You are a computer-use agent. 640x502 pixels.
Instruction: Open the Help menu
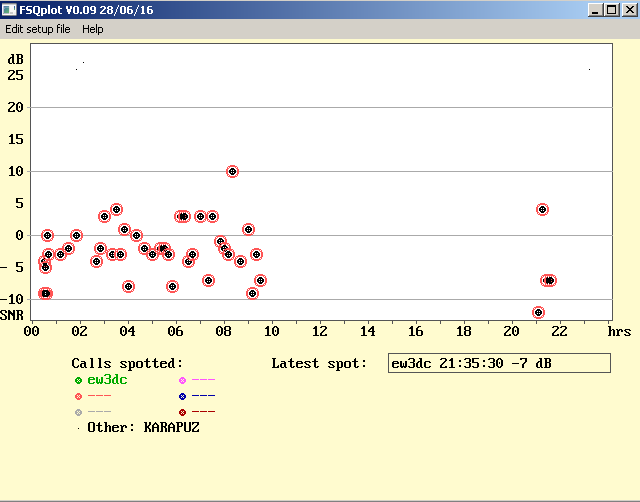coord(93,29)
